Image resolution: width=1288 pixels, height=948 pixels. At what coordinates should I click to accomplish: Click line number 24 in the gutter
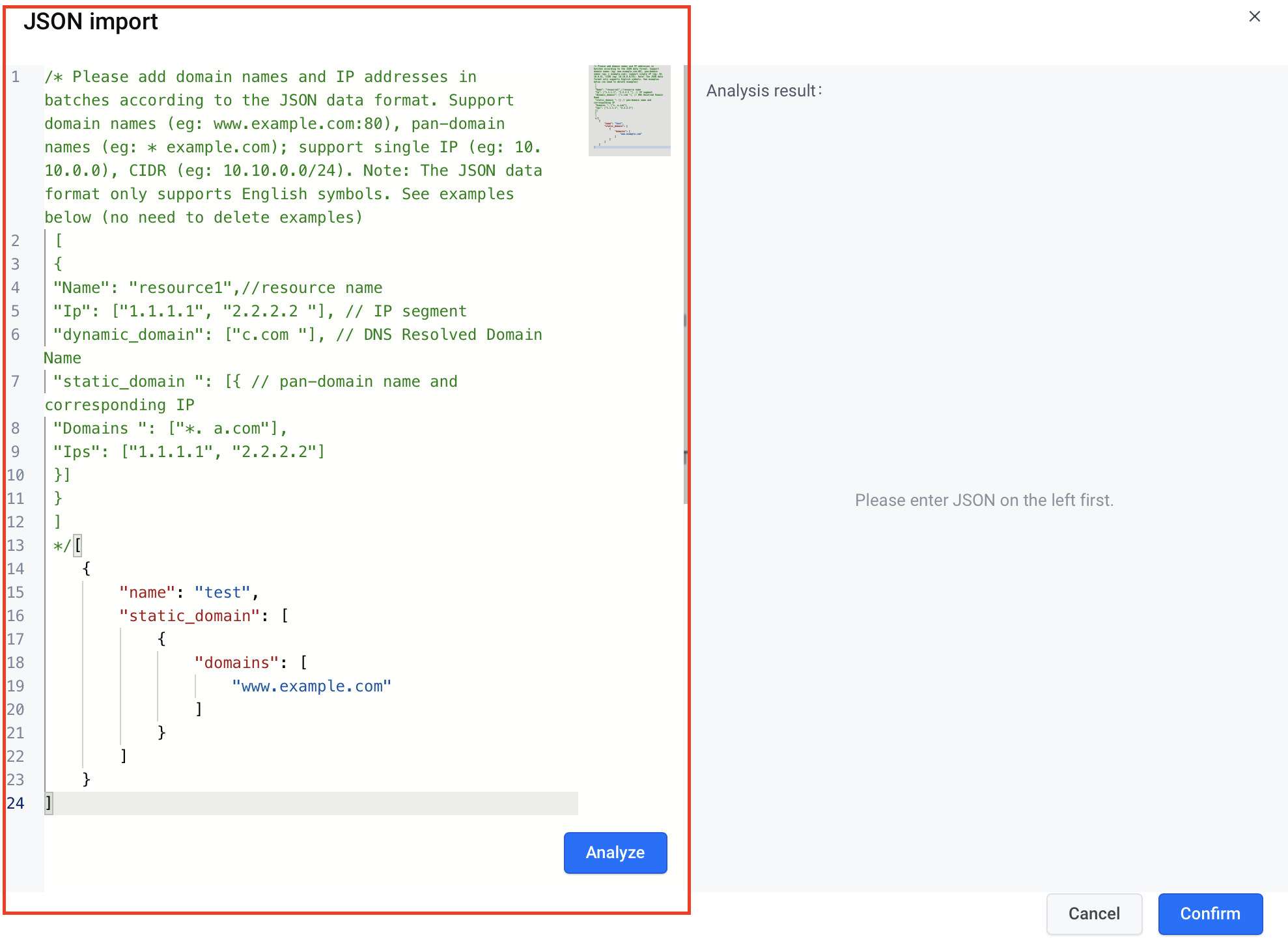pos(16,803)
